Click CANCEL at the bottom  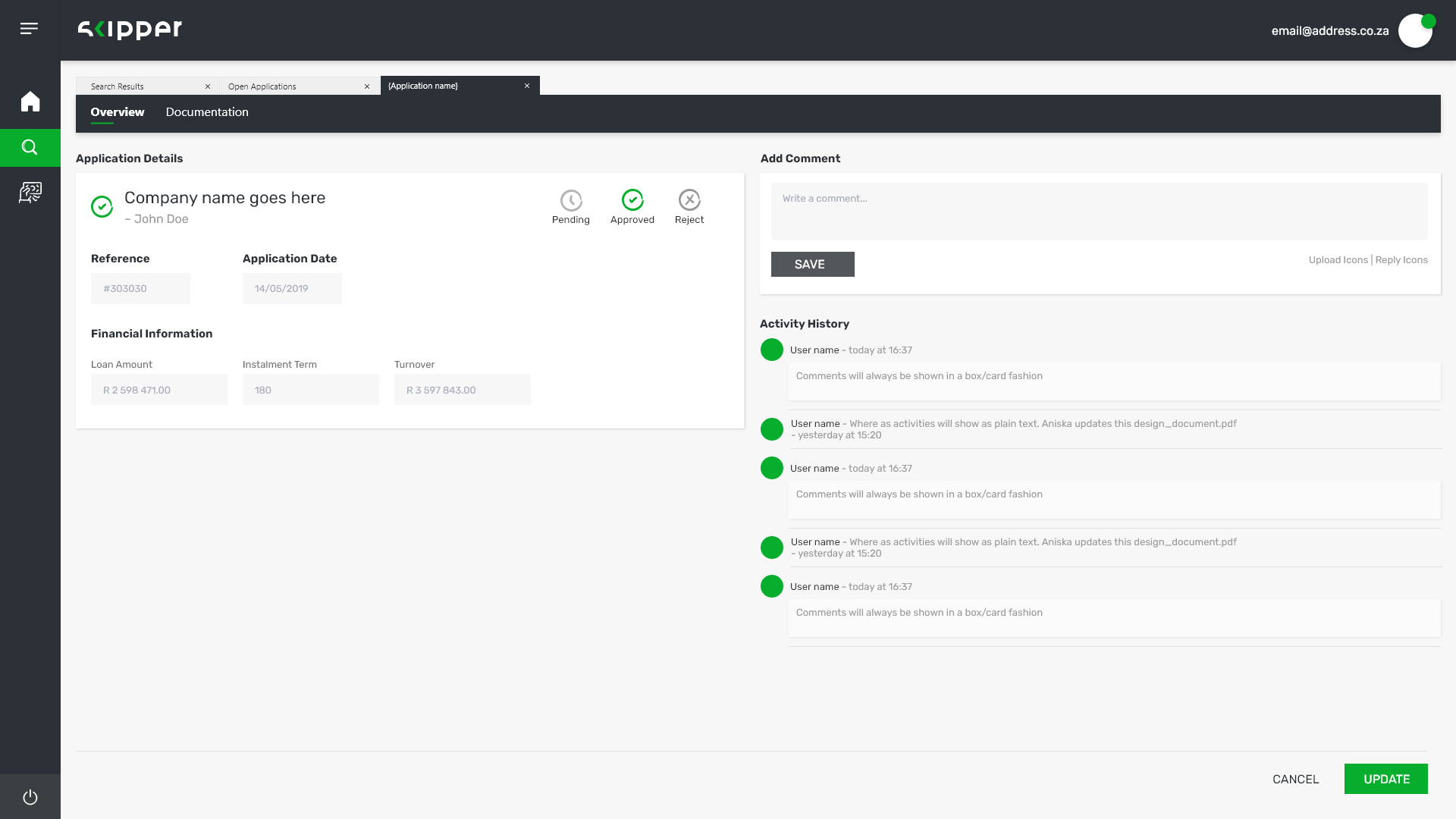(x=1296, y=780)
